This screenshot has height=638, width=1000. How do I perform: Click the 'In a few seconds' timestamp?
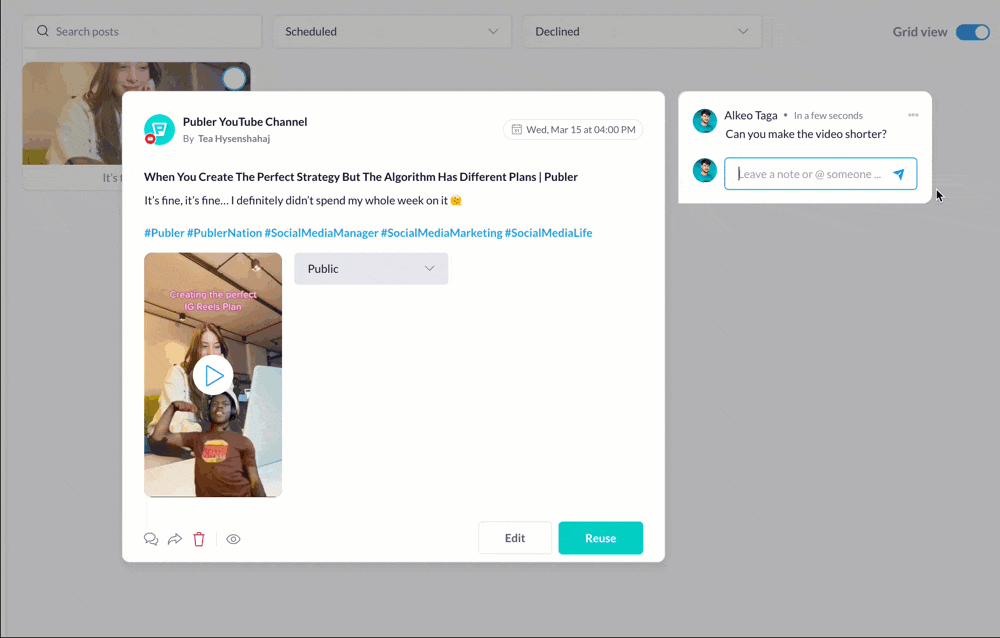(828, 115)
